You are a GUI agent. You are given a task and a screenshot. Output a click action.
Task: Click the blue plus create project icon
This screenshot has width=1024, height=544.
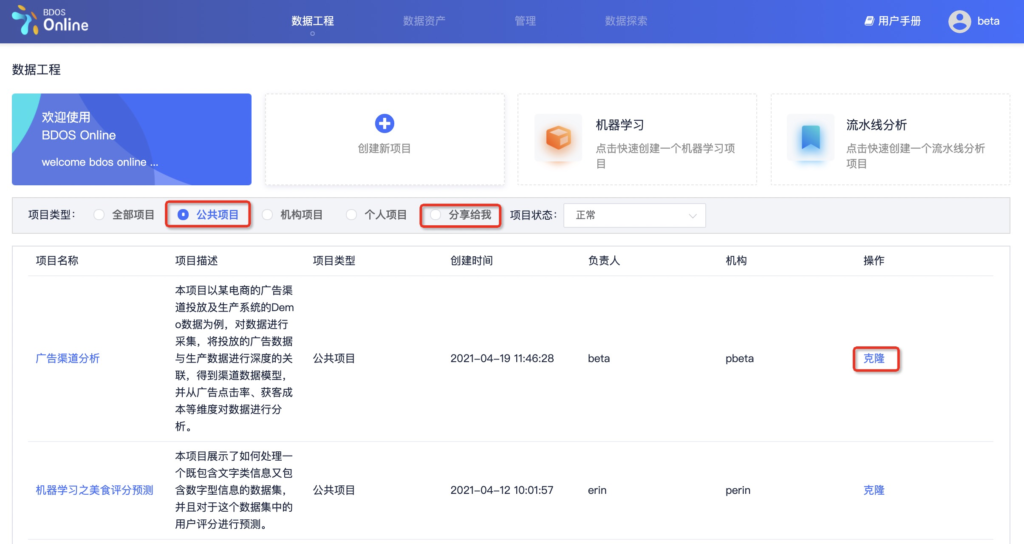pos(384,123)
